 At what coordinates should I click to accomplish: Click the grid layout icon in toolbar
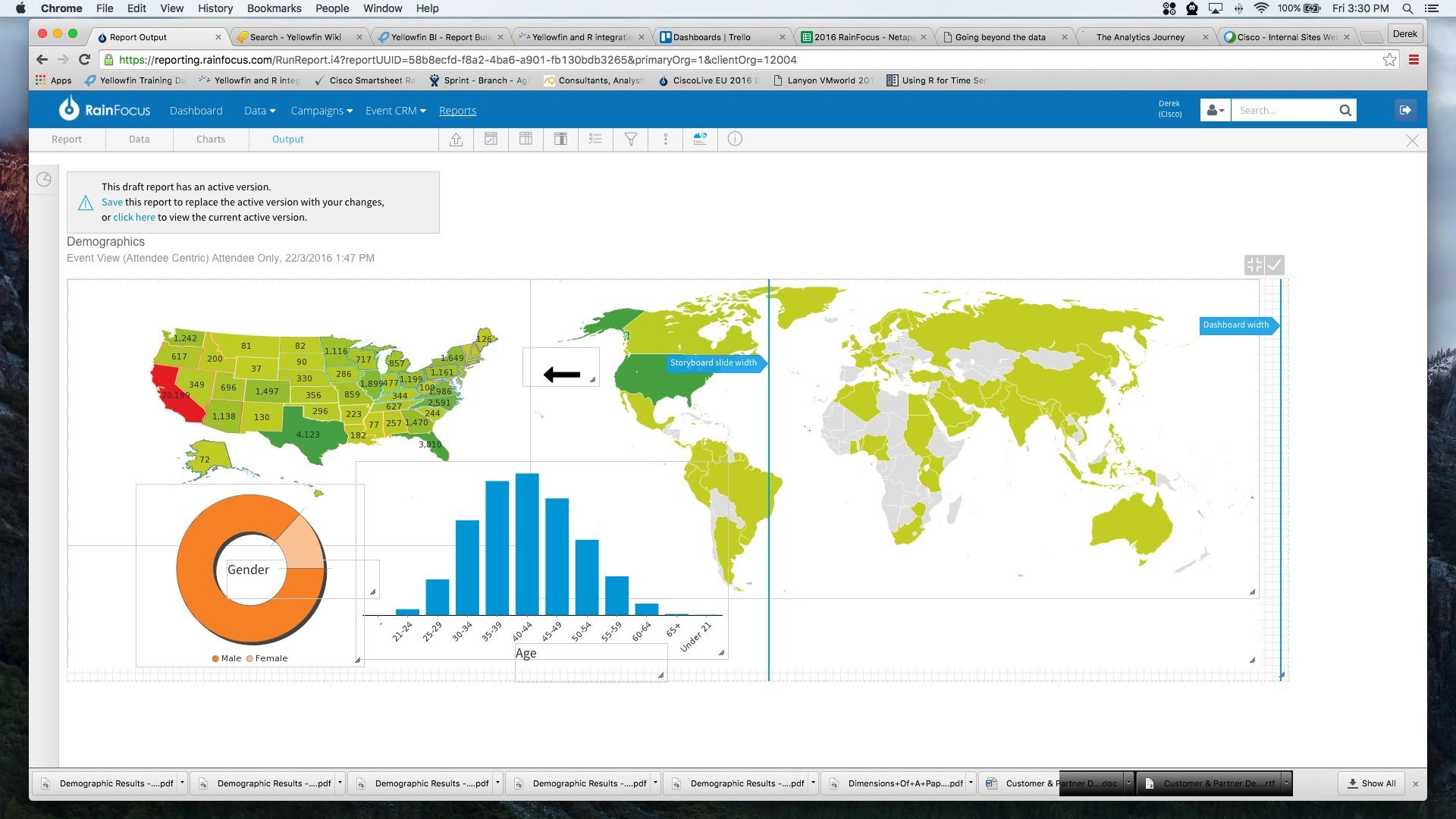(x=526, y=139)
